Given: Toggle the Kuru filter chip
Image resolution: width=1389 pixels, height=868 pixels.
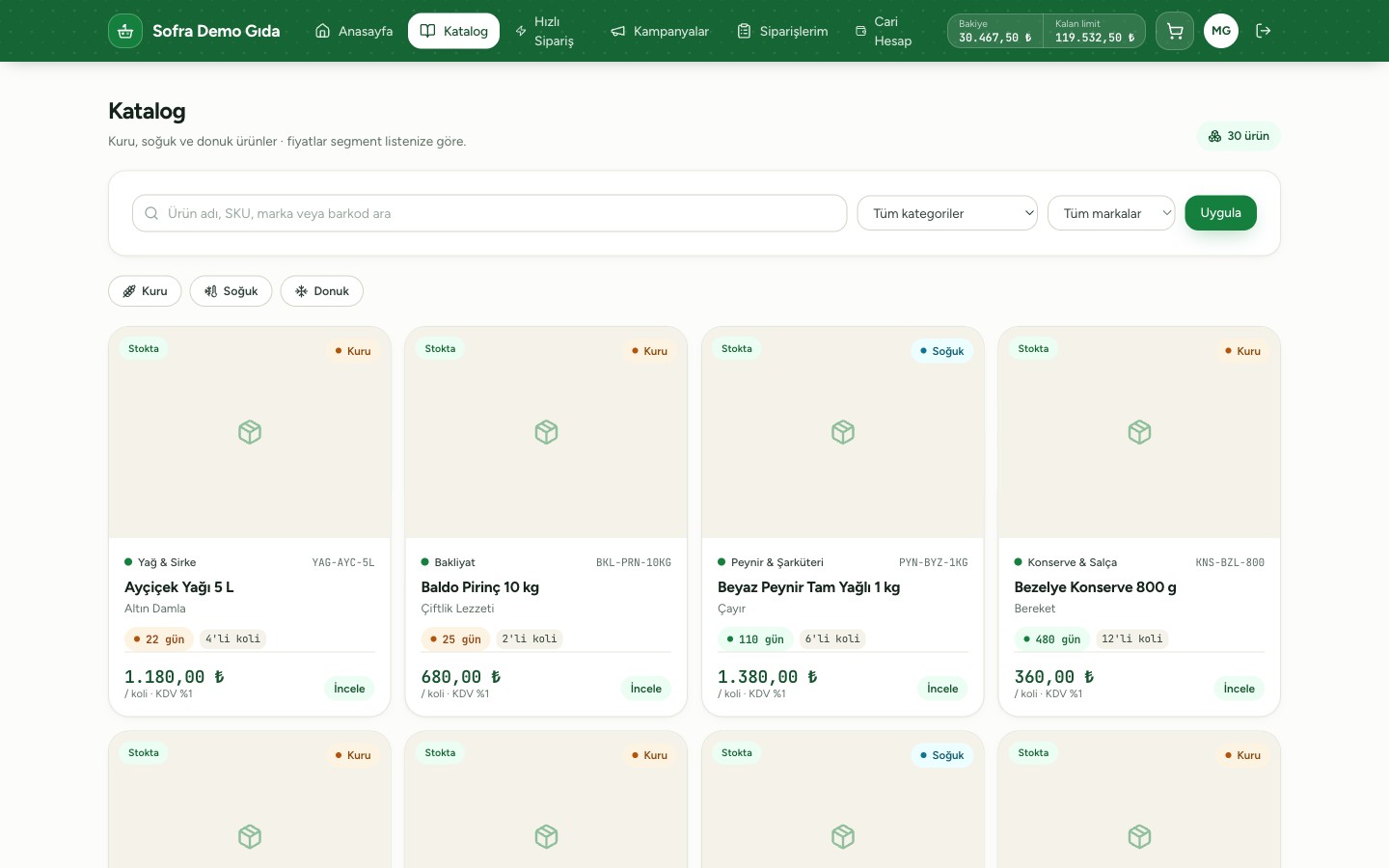Looking at the screenshot, I should coord(145,291).
